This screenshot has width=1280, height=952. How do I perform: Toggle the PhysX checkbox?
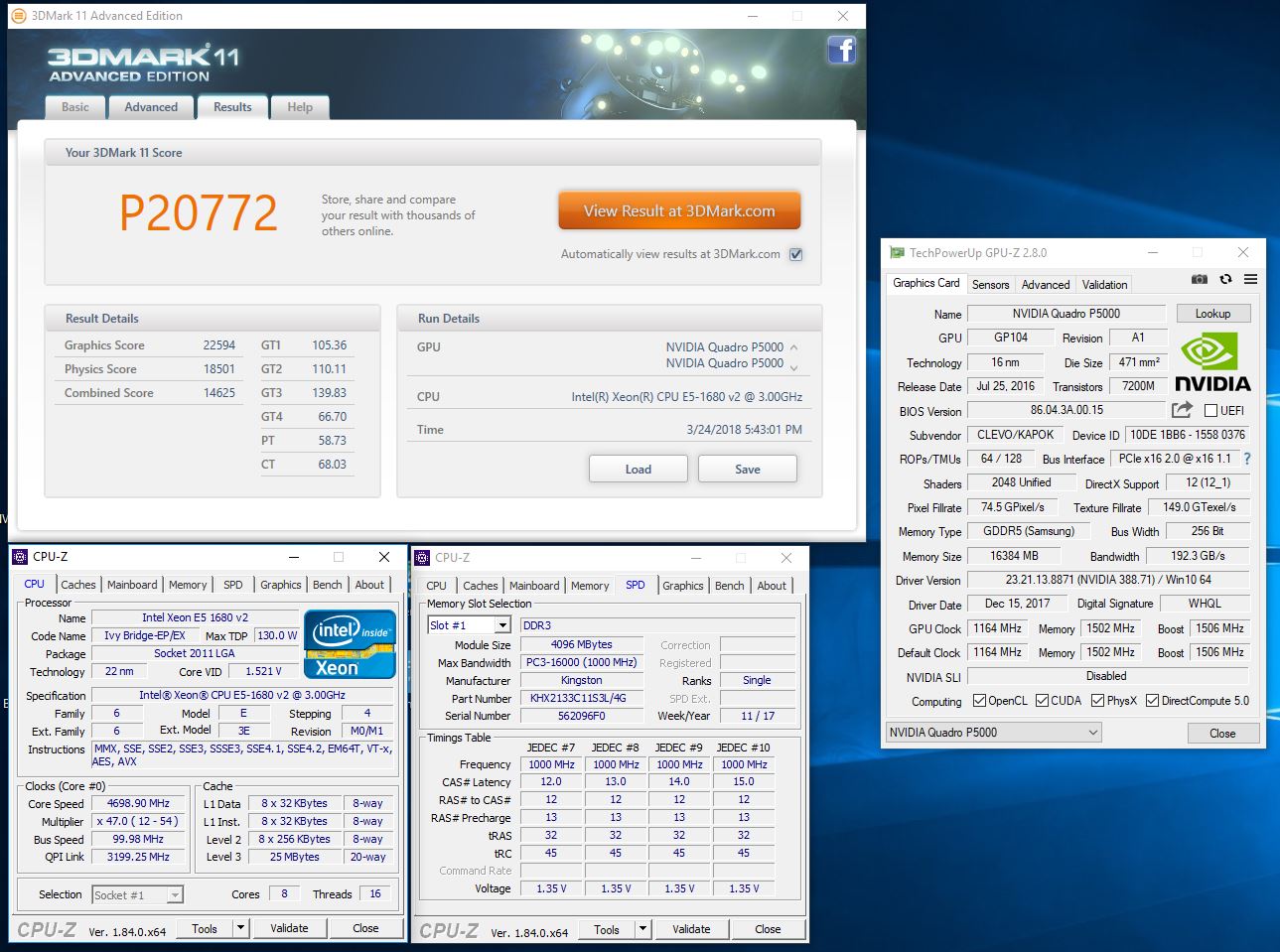[x=1097, y=701]
